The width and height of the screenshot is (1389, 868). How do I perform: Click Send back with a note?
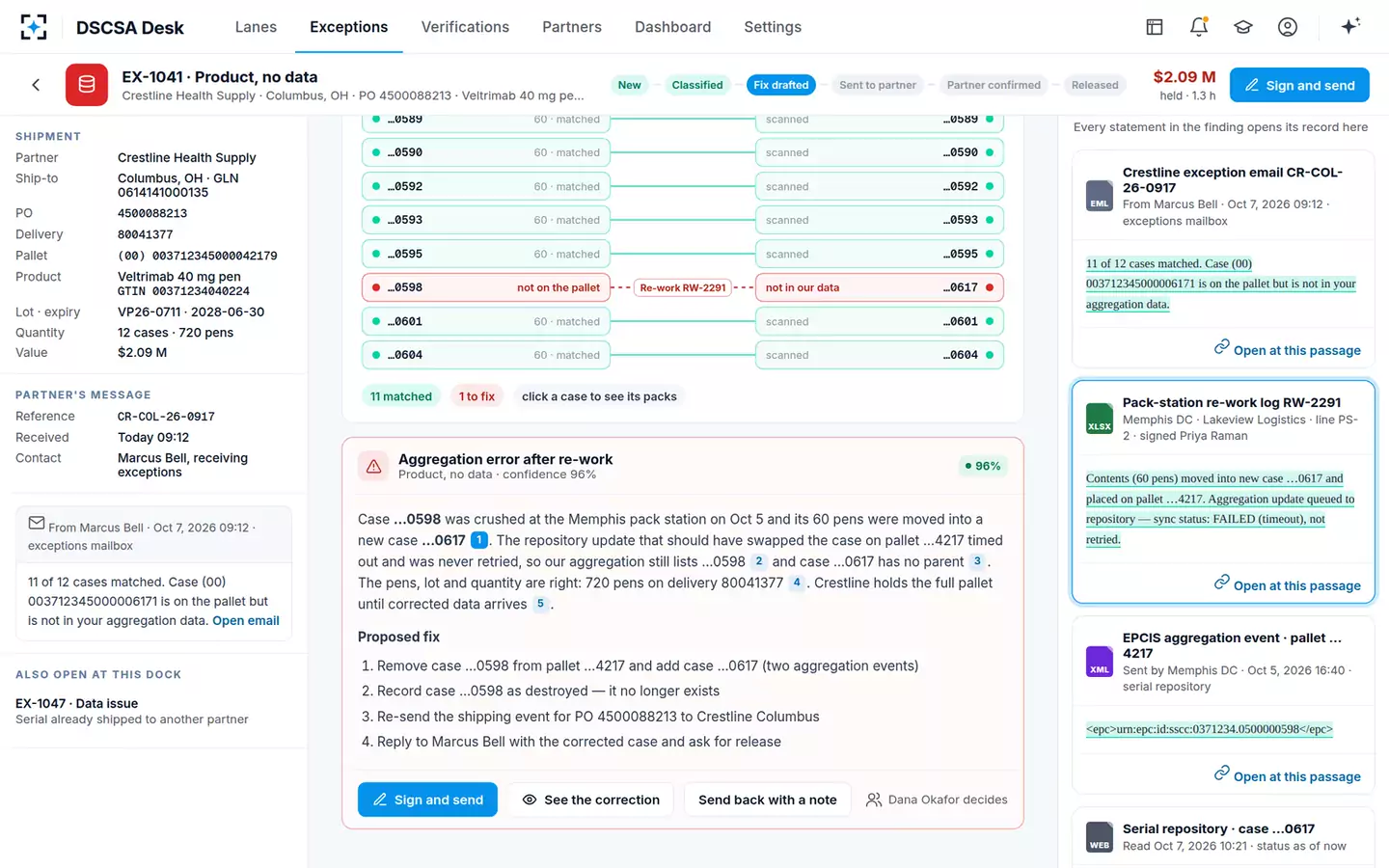(x=768, y=800)
